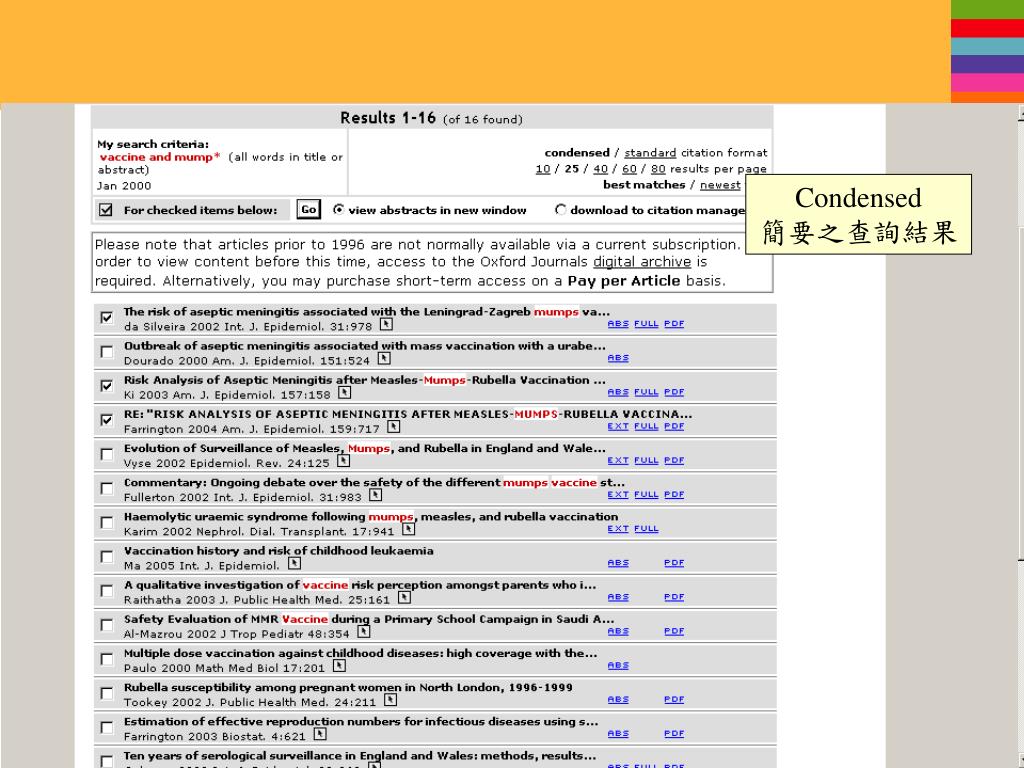
Task: Open PDF link for Ki 2003
Action: click(x=674, y=392)
